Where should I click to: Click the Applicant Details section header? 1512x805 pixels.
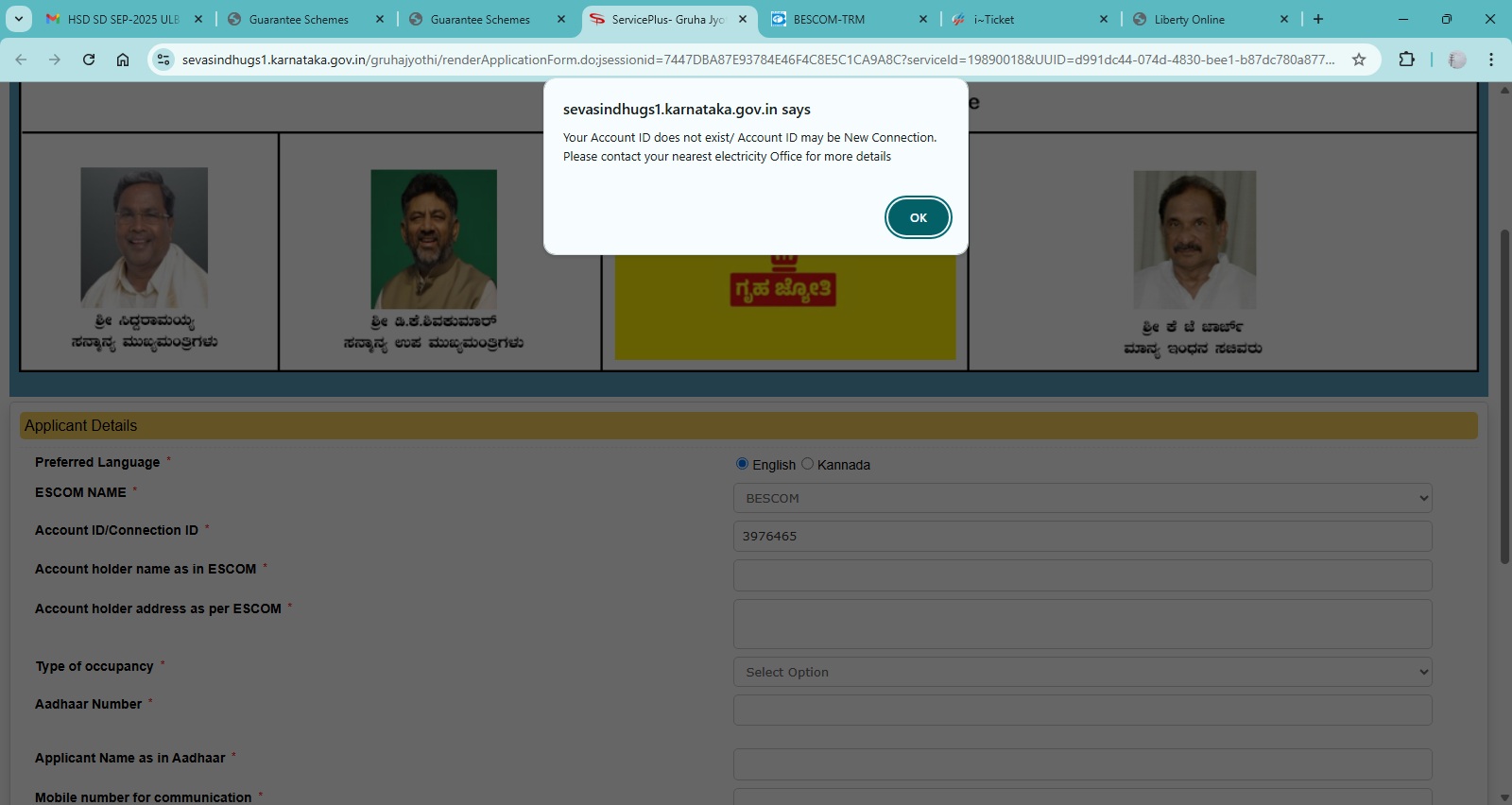click(x=748, y=425)
